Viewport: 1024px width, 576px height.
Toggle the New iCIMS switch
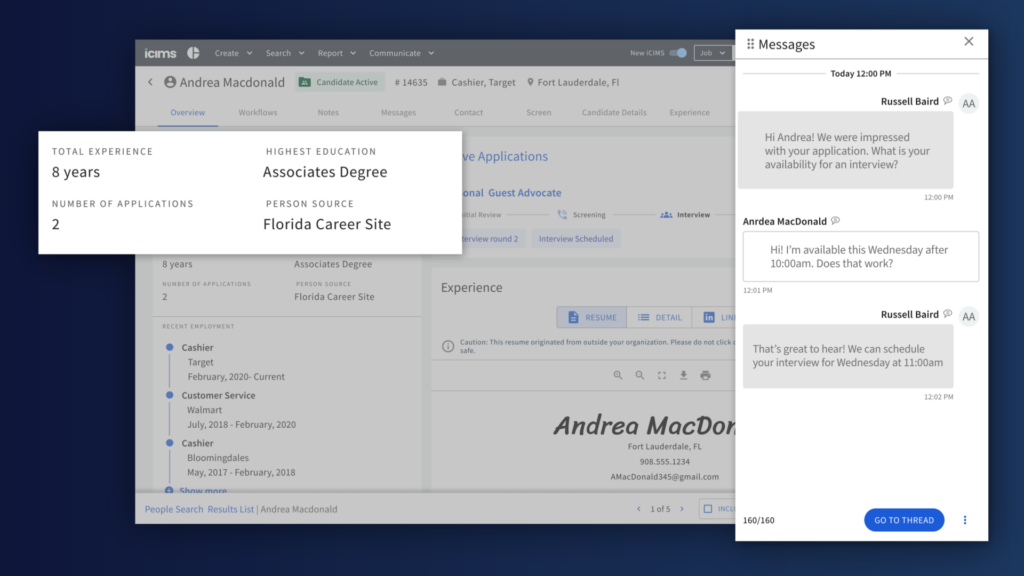(679, 53)
